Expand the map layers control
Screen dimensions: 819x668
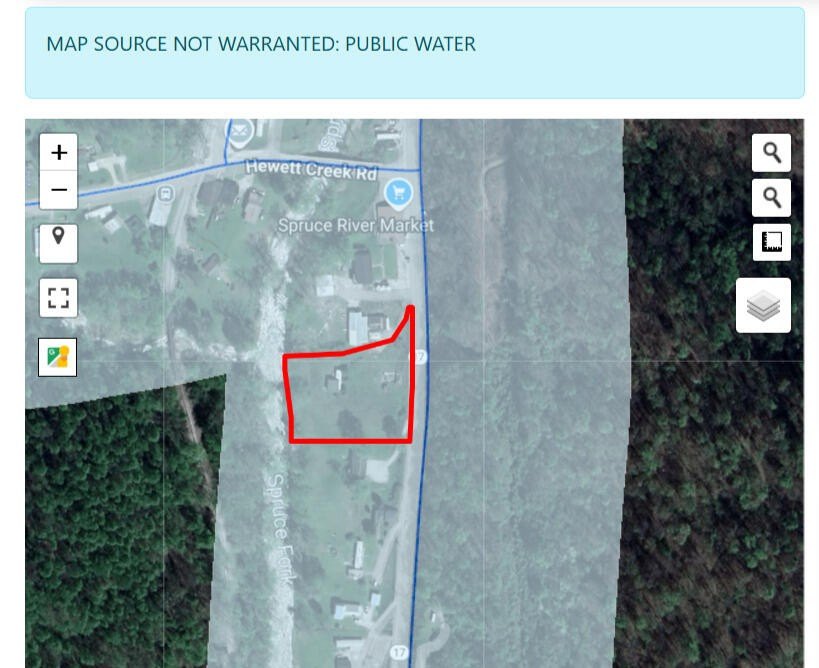click(763, 306)
